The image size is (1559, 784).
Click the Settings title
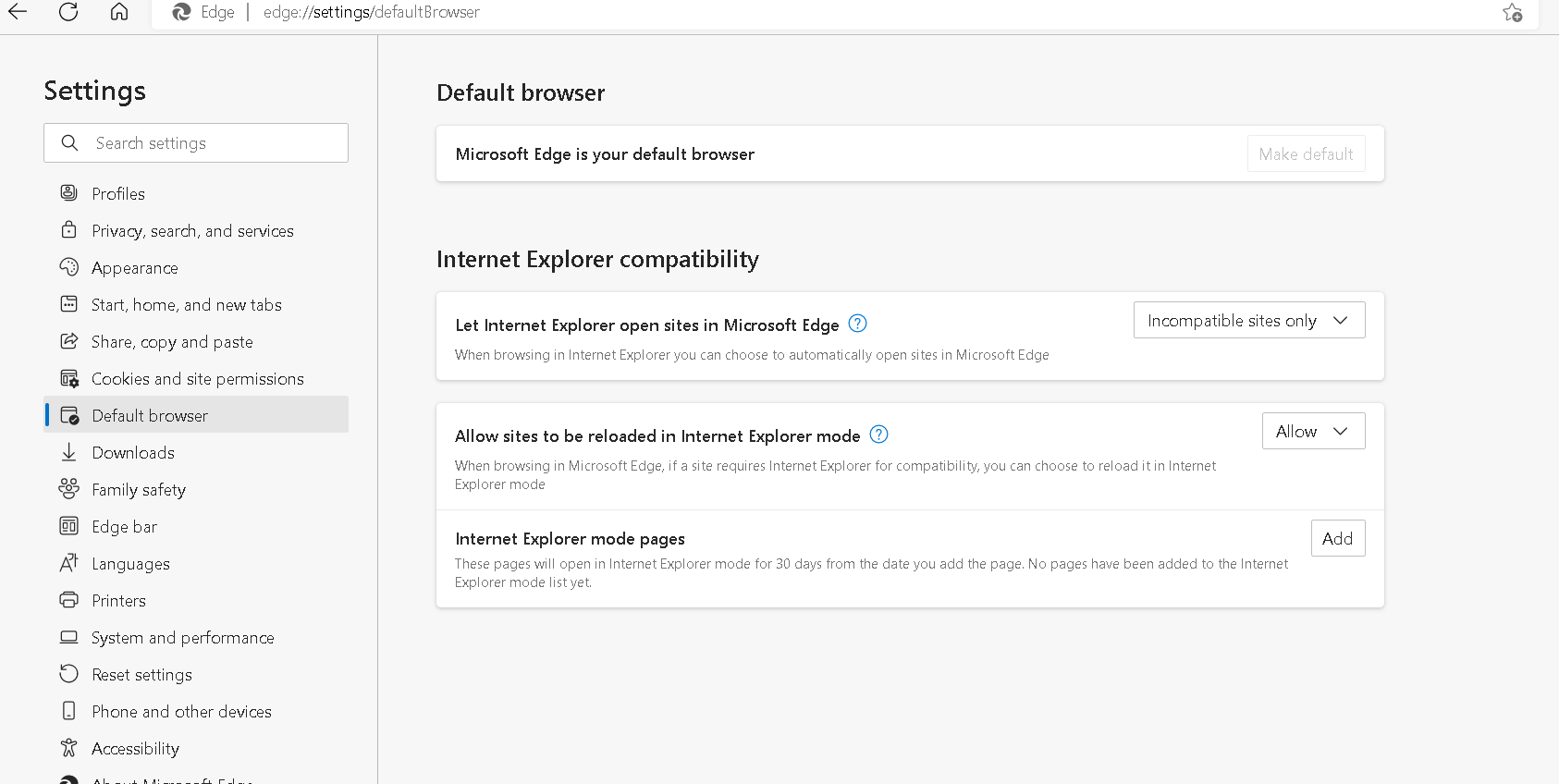[95, 91]
